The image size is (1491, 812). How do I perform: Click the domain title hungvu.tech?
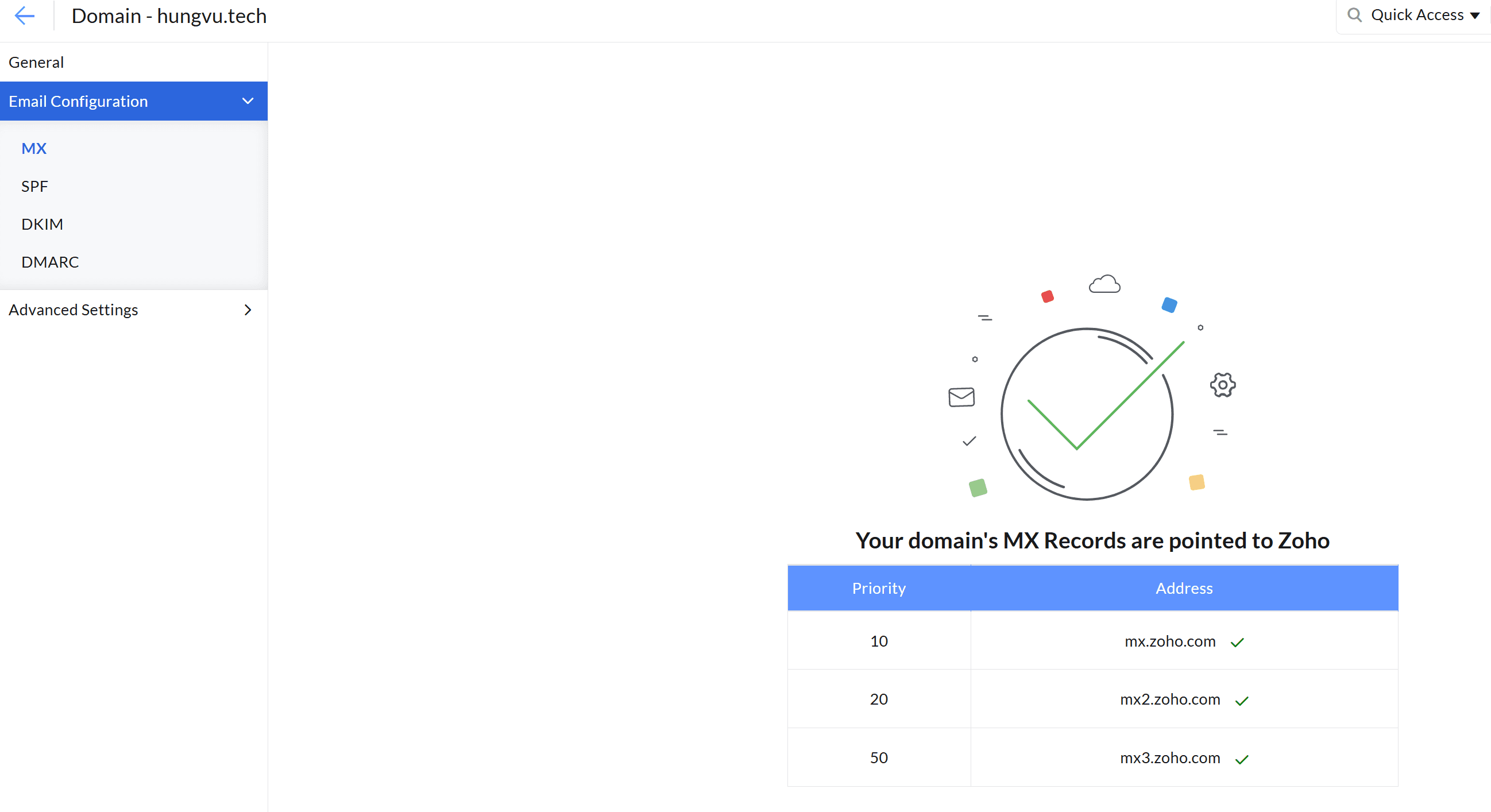click(x=168, y=16)
